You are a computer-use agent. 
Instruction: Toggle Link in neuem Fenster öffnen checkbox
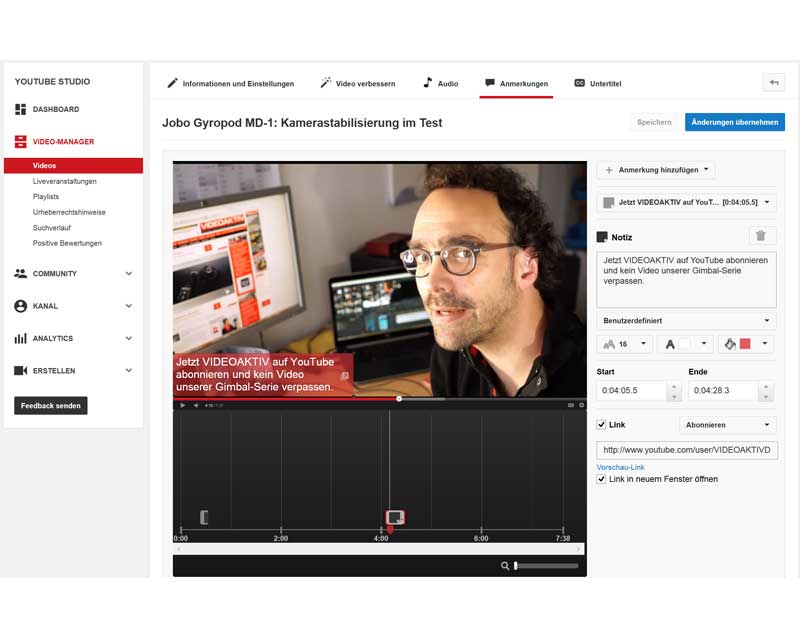[x=602, y=479]
